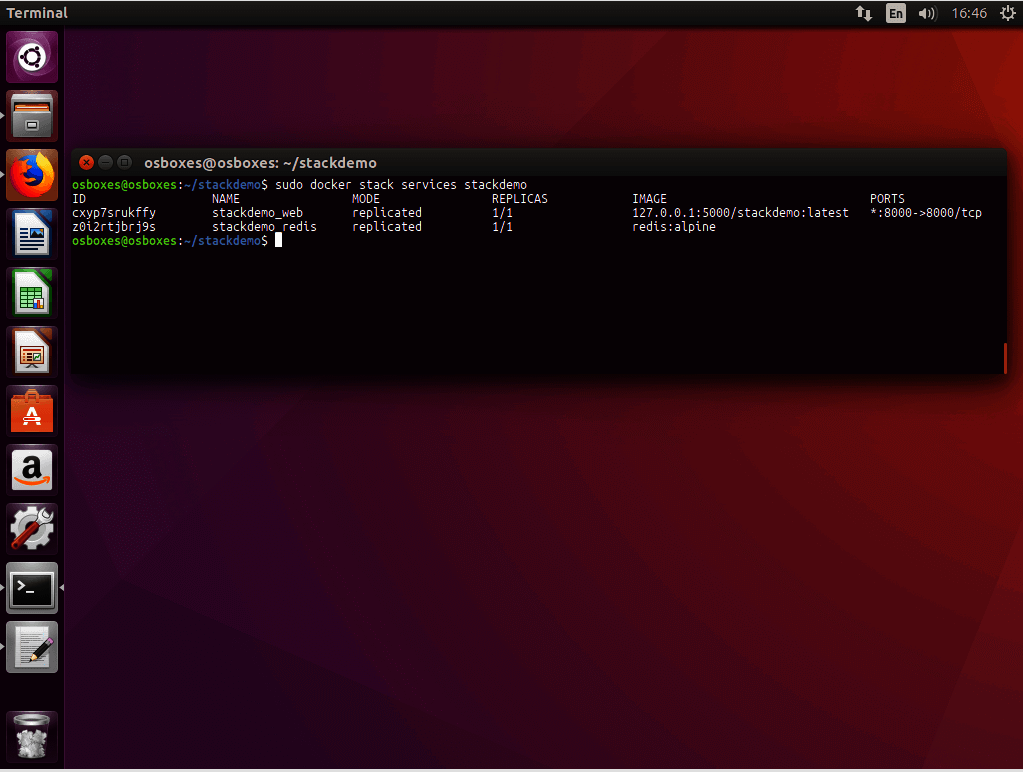Click the 16:46 clock indicator

click(x=969, y=13)
